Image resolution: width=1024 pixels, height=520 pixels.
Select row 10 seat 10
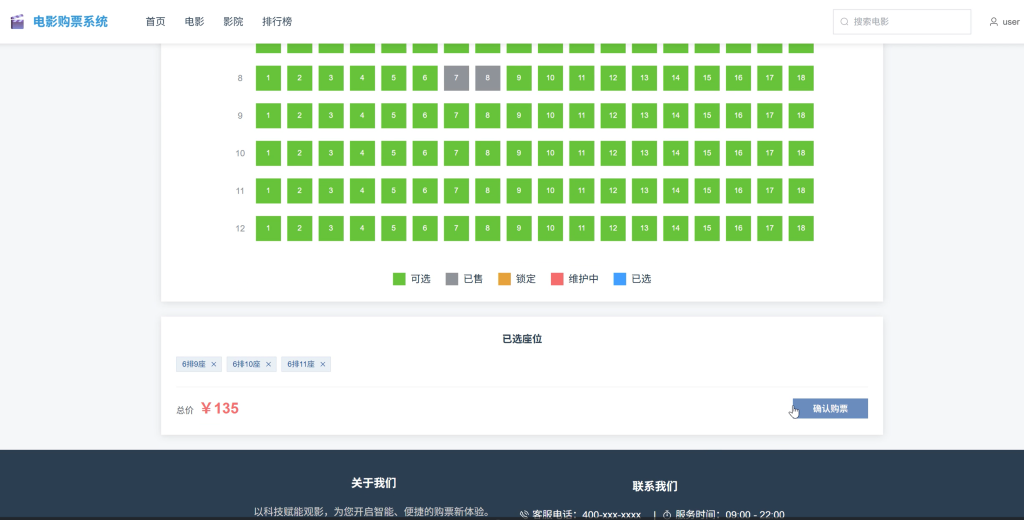click(x=551, y=154)
